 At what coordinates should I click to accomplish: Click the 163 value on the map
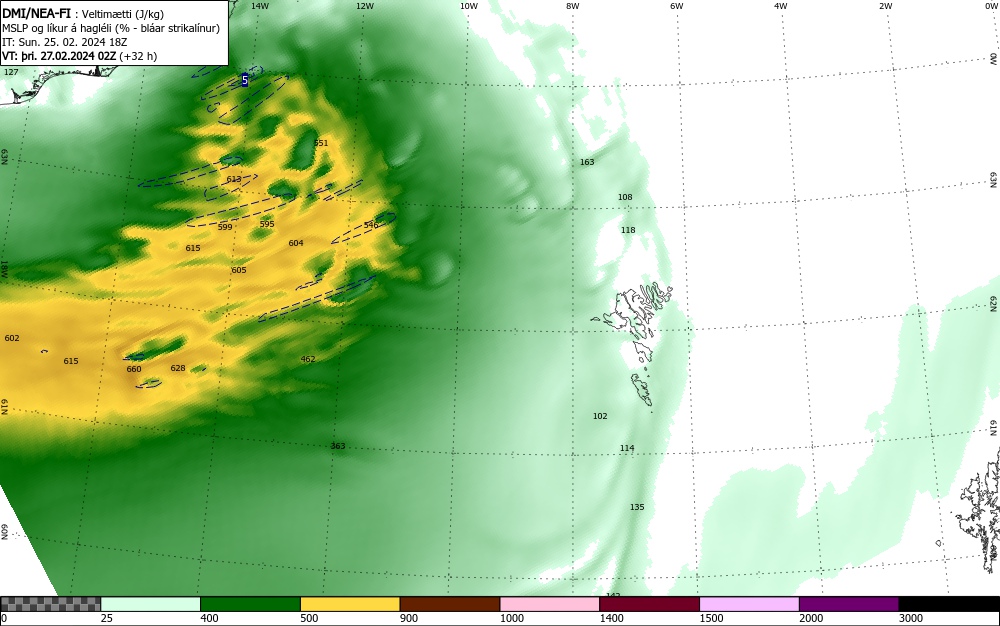pyautogui.click(x=587, y=162)
